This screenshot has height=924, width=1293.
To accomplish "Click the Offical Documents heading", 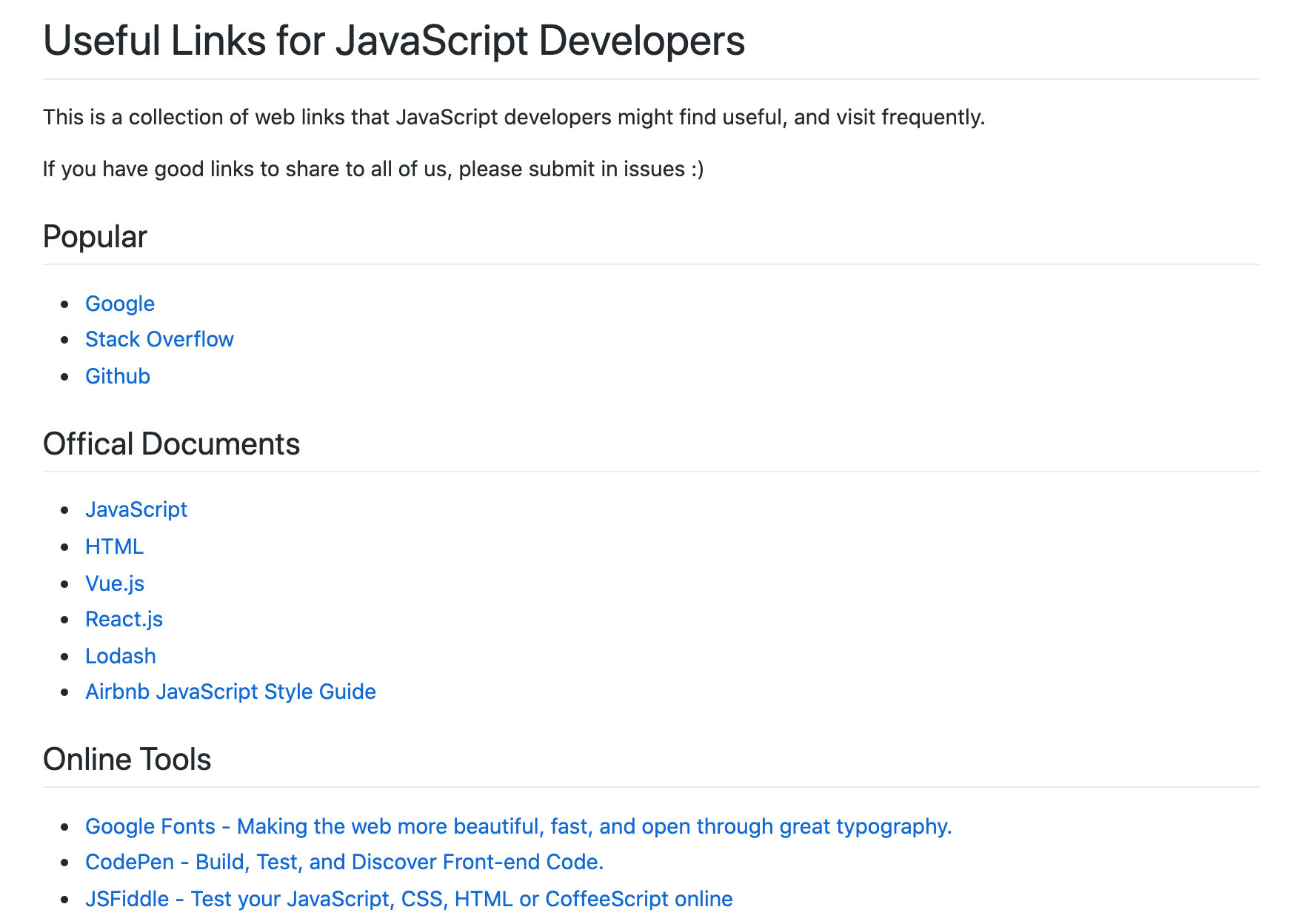I will (172, 443).
